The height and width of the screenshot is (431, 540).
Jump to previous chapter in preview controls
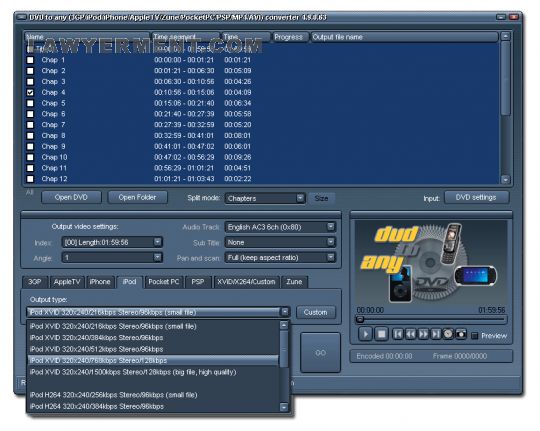point(398,334)
